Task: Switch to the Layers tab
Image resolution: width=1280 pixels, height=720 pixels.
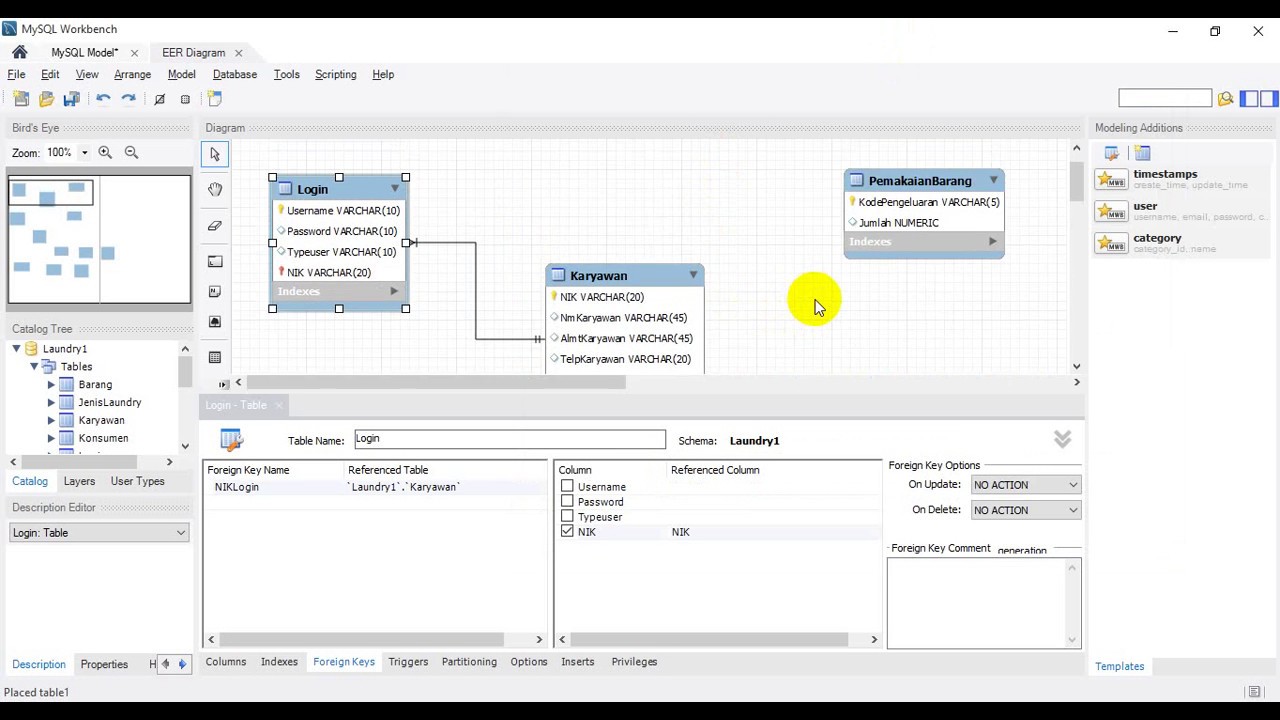Action: click(79, 481)
